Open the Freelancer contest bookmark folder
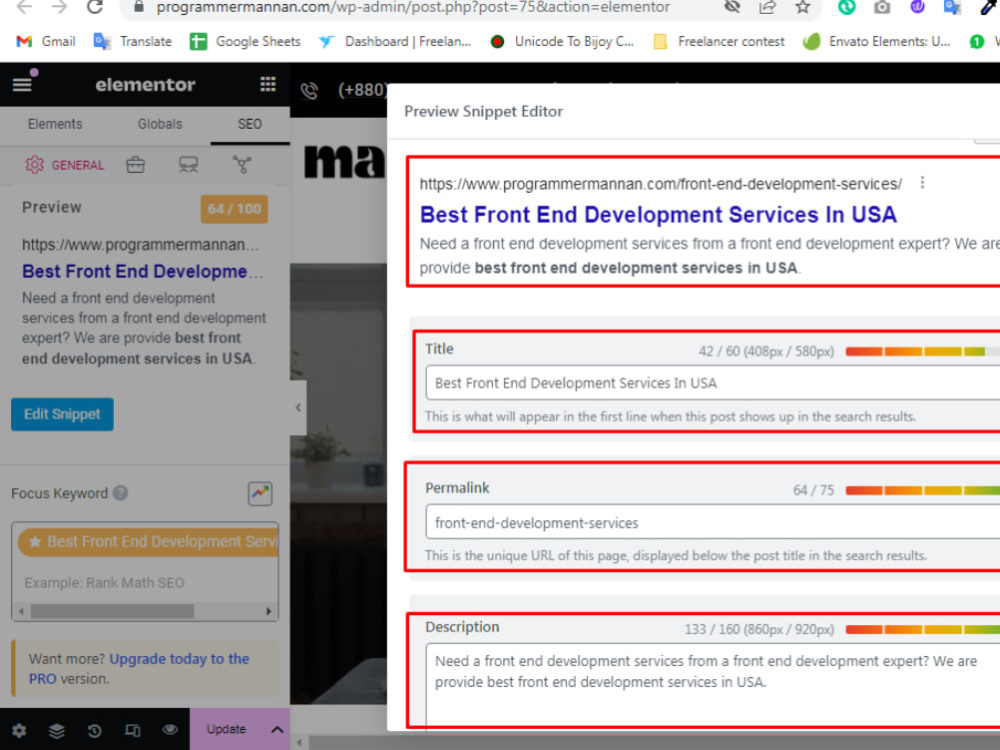Screen dimensions: 1000x750 tap(719, 41)
